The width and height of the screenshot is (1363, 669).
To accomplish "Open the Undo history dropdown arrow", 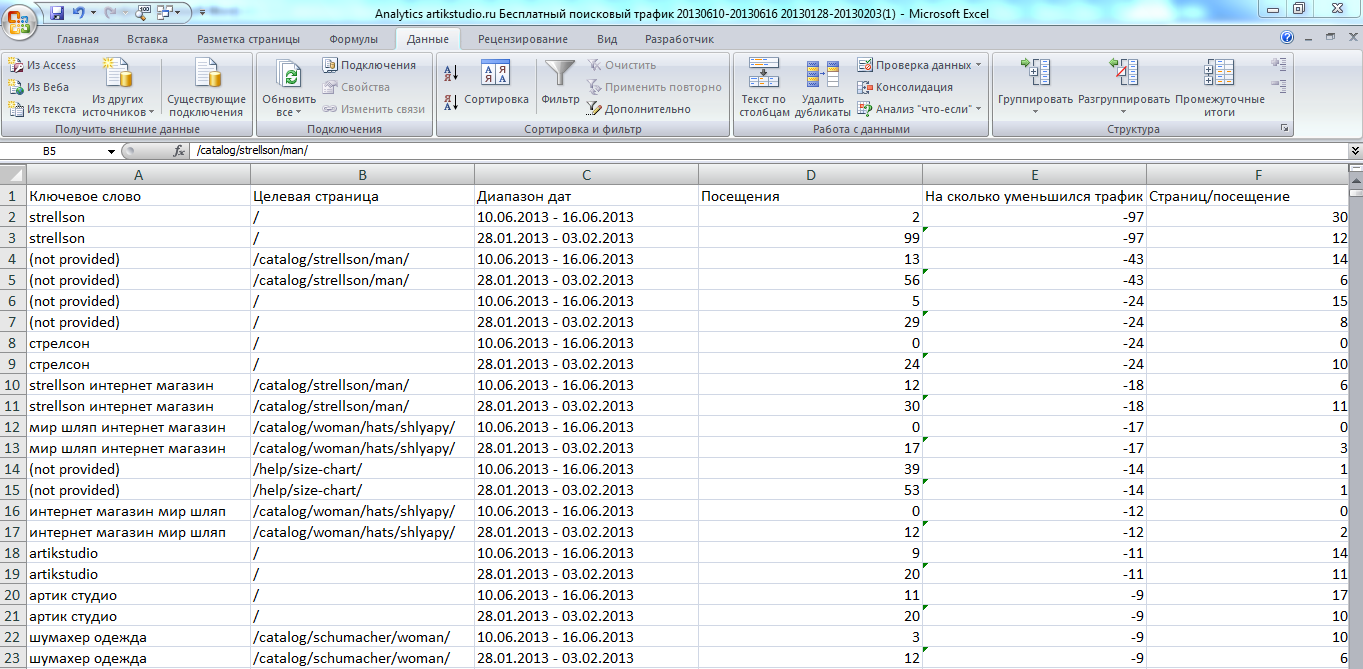I will tap(93, 13).
